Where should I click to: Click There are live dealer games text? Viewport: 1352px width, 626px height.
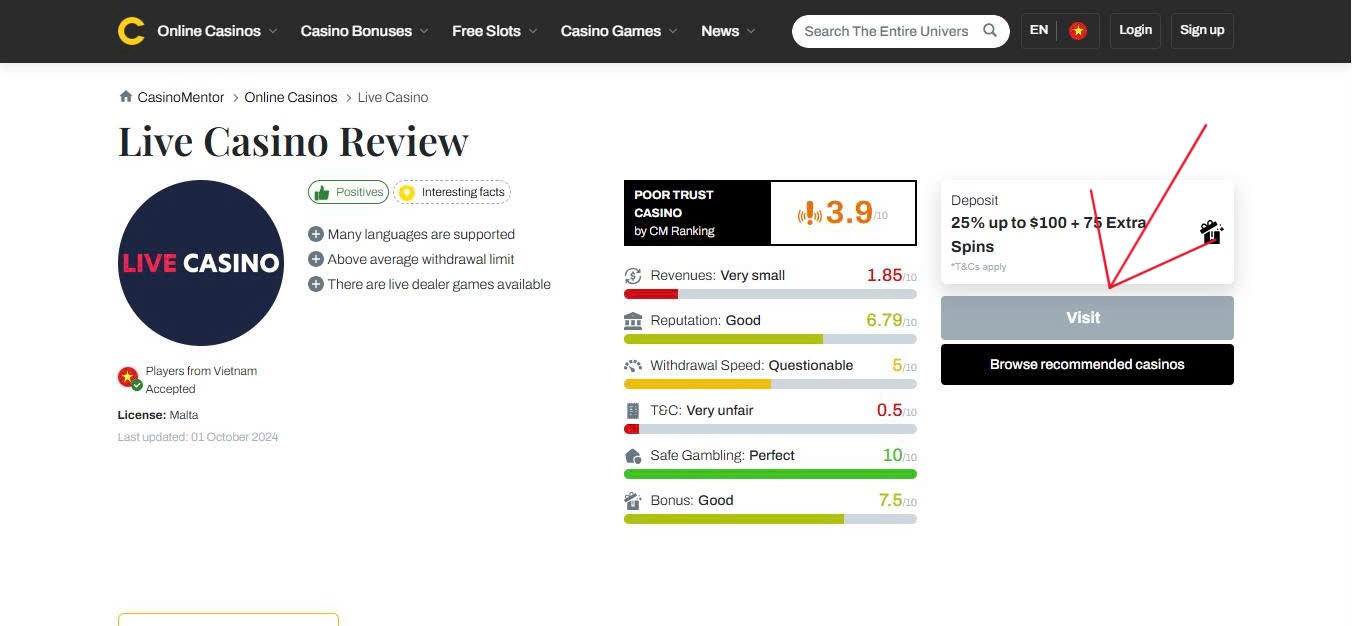click(x=439, y=284)
